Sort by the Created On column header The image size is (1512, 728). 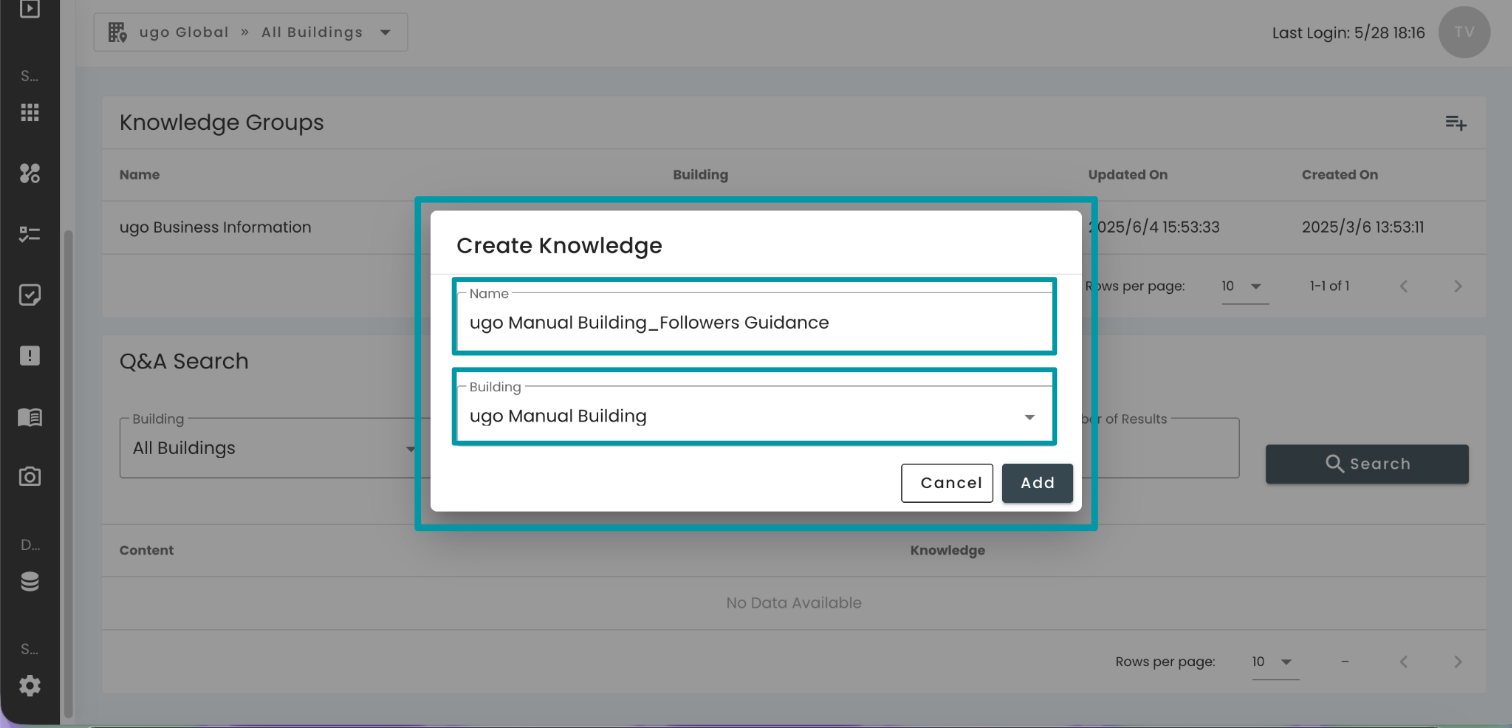[1340, 174]
